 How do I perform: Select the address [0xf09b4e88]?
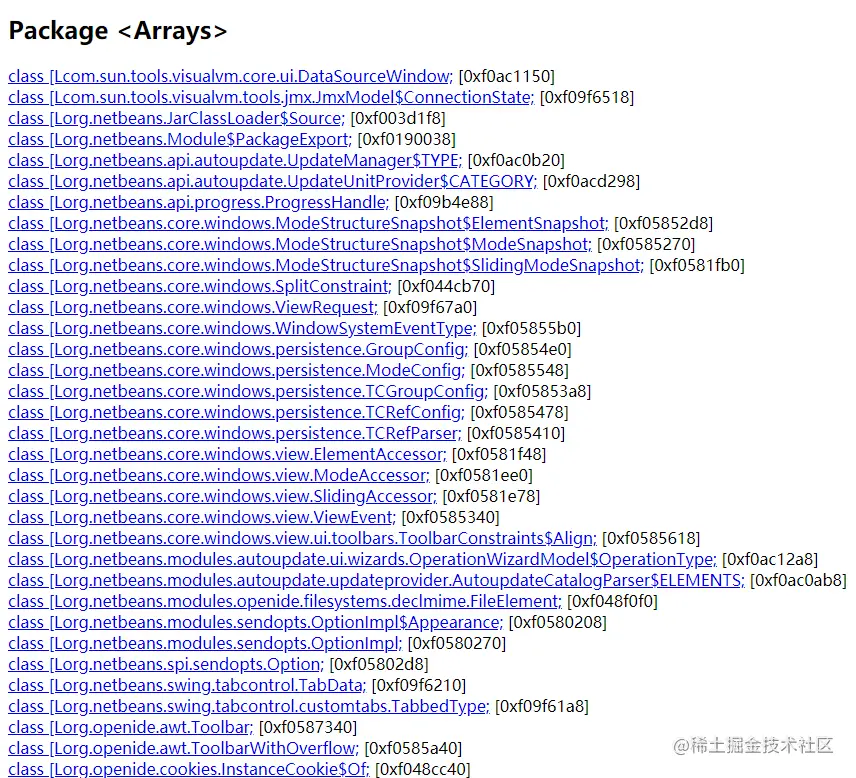tap(444, 203)
